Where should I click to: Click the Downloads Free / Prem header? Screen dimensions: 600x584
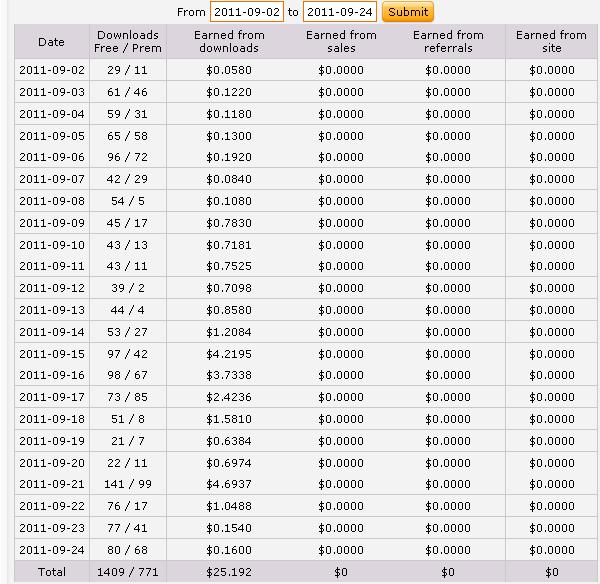coord(128,42)
